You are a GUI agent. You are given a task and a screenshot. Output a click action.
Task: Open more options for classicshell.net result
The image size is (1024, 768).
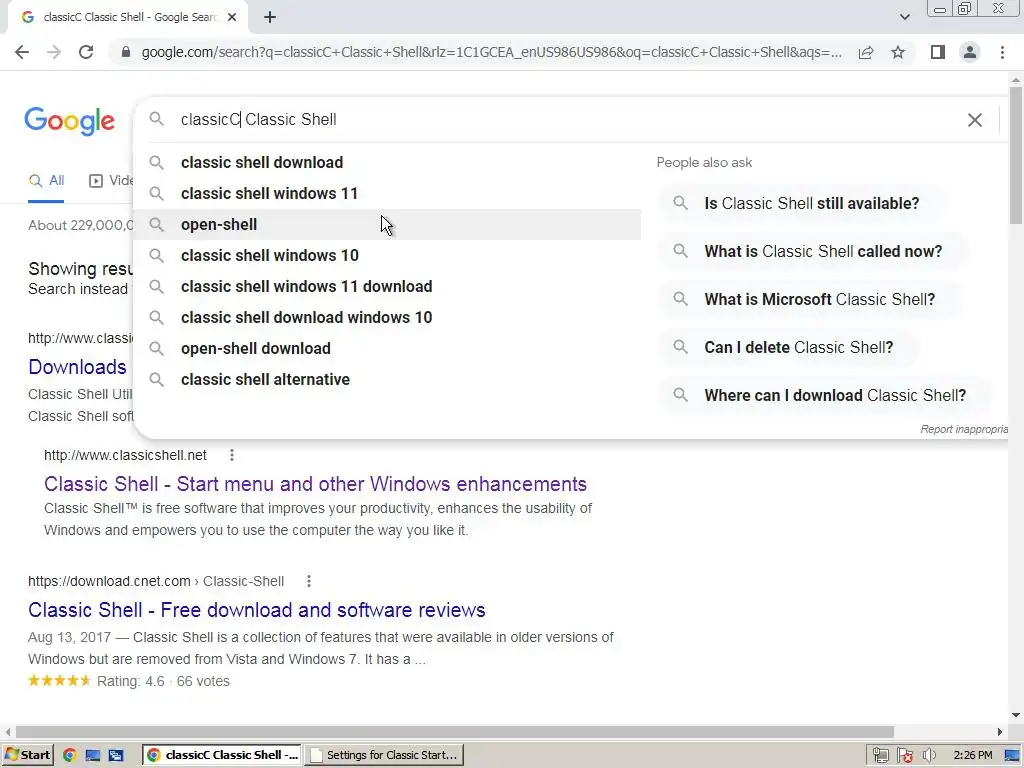pos(232,455)
